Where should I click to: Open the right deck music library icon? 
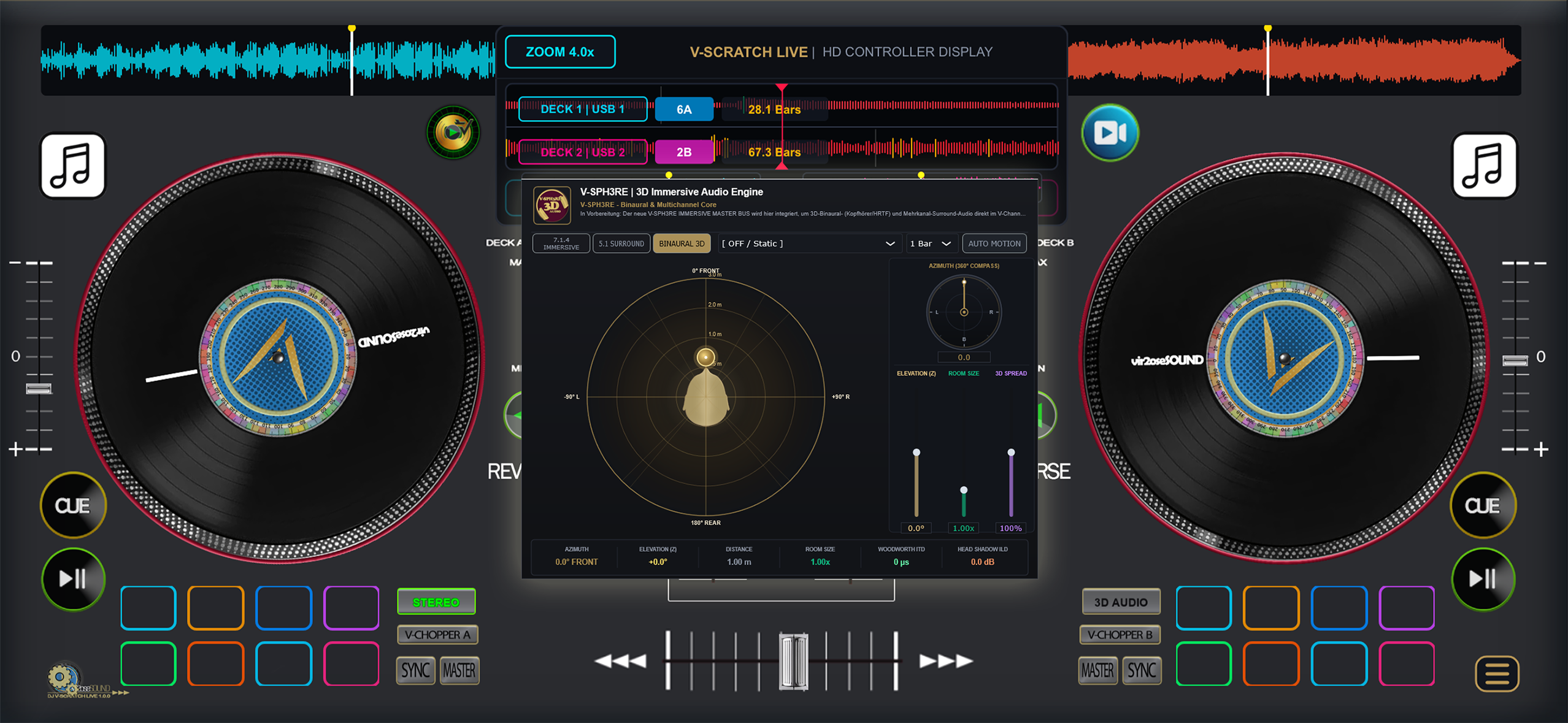click(1485, 166)
